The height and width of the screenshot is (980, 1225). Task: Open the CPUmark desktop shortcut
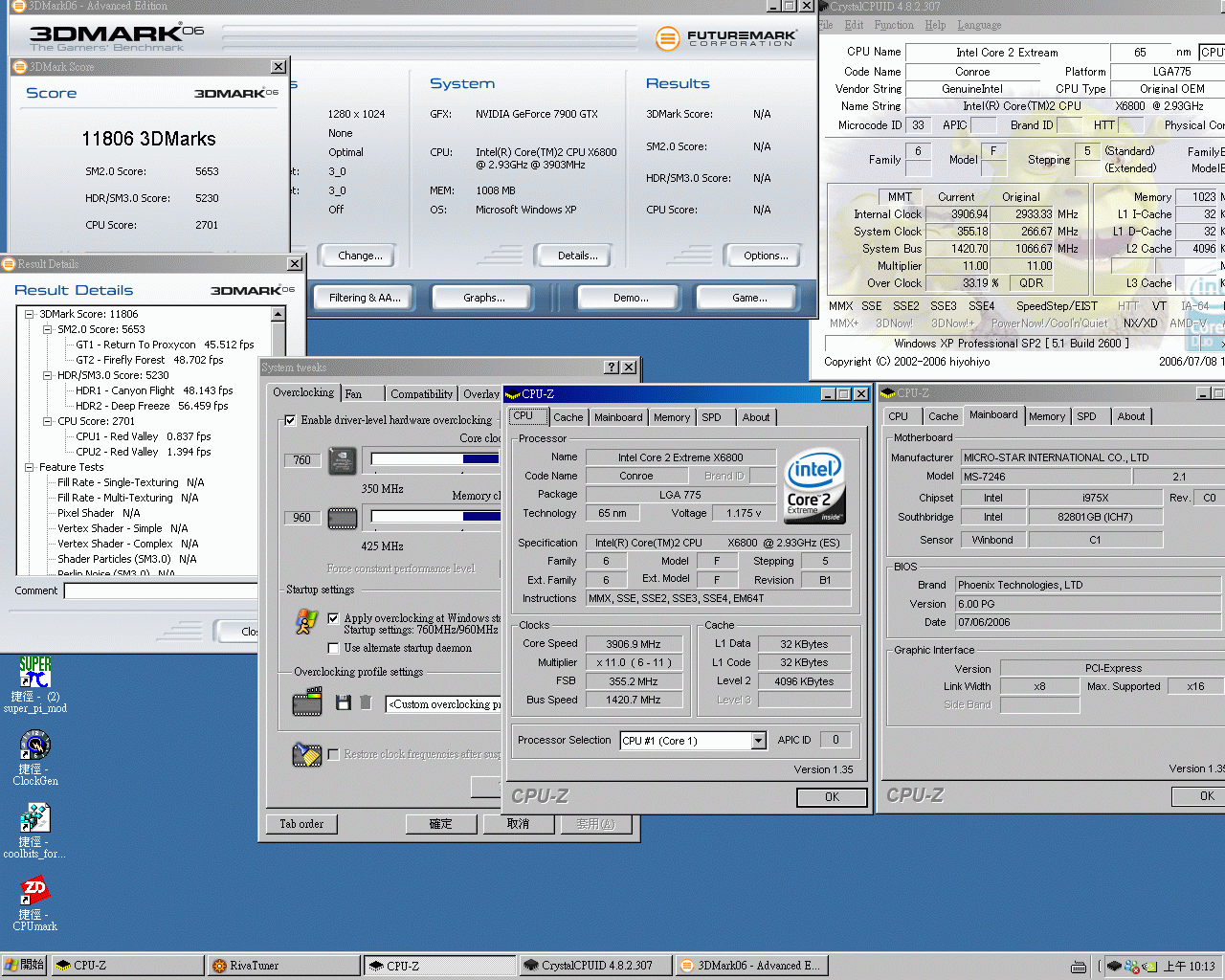34,904
